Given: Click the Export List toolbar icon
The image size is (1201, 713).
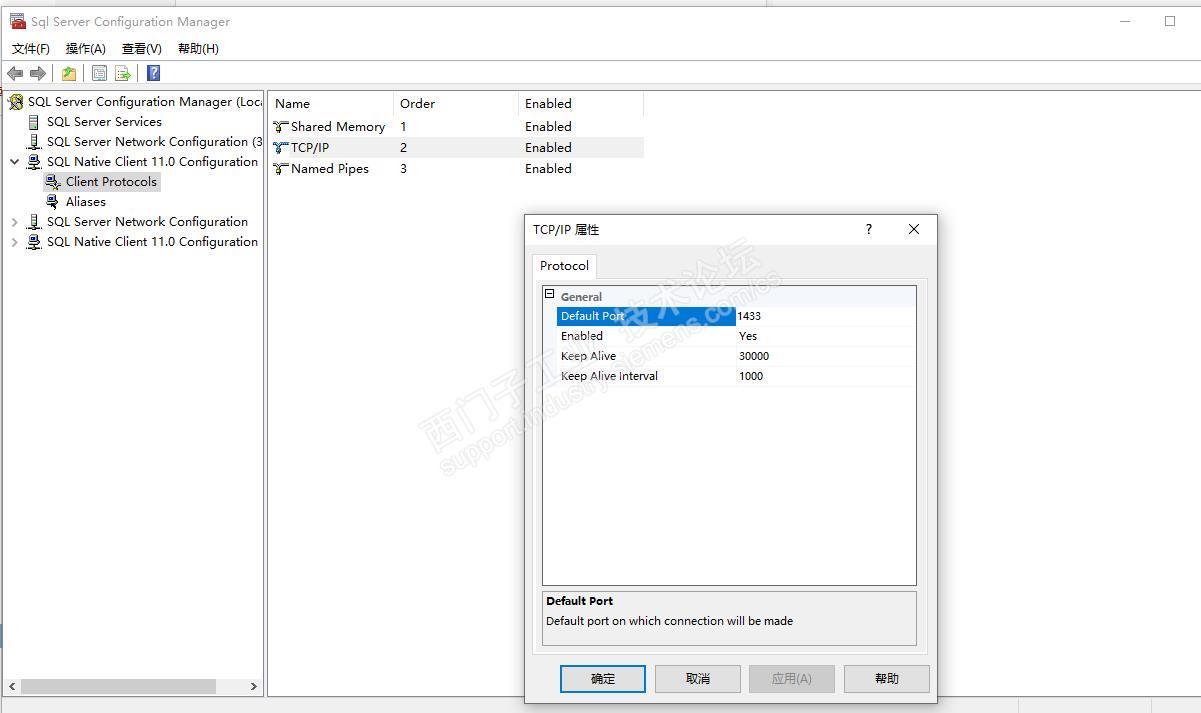Looking at the screenshot, I should coord(123,73).
